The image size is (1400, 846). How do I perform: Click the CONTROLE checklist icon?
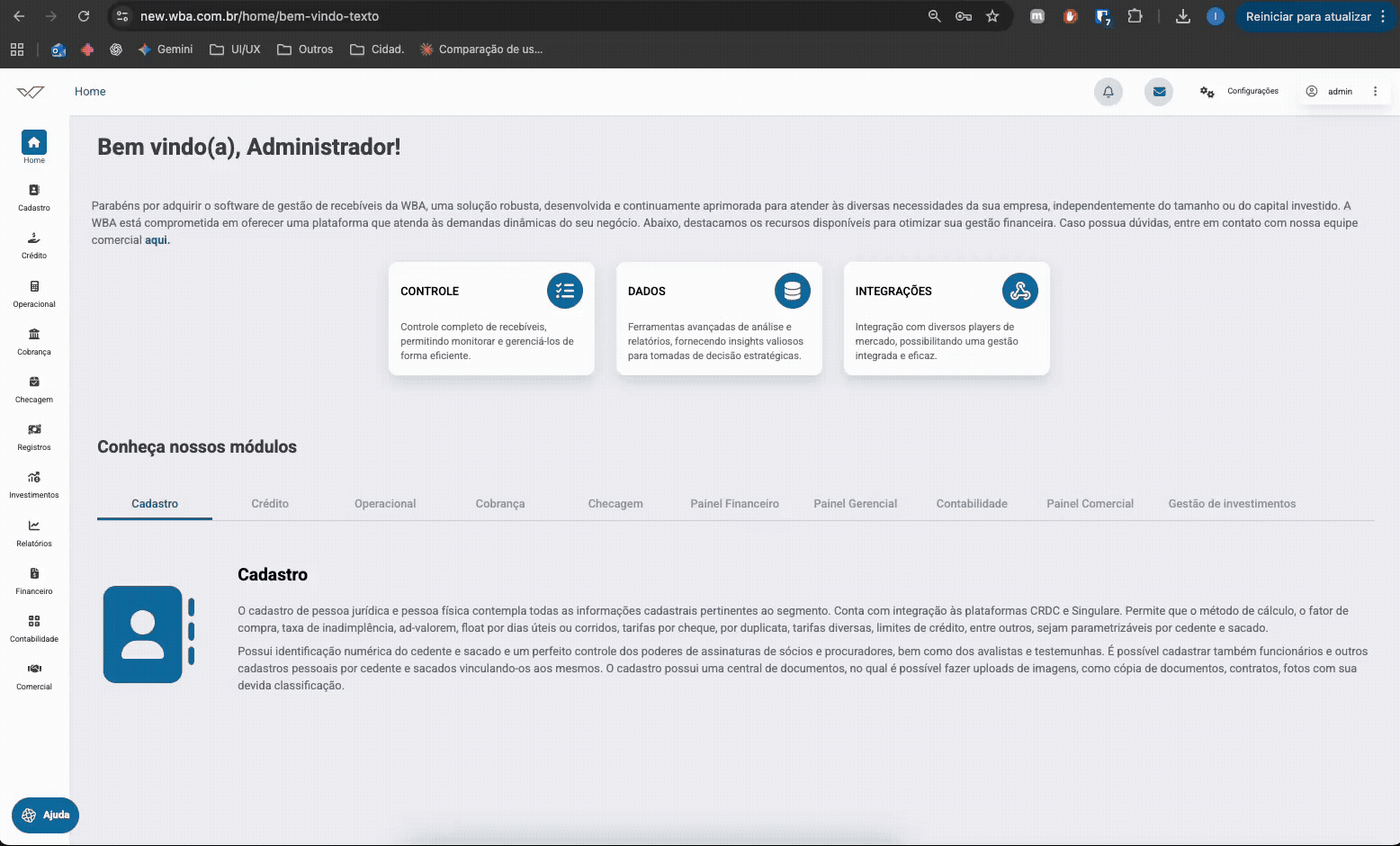(x=565, y=291)
